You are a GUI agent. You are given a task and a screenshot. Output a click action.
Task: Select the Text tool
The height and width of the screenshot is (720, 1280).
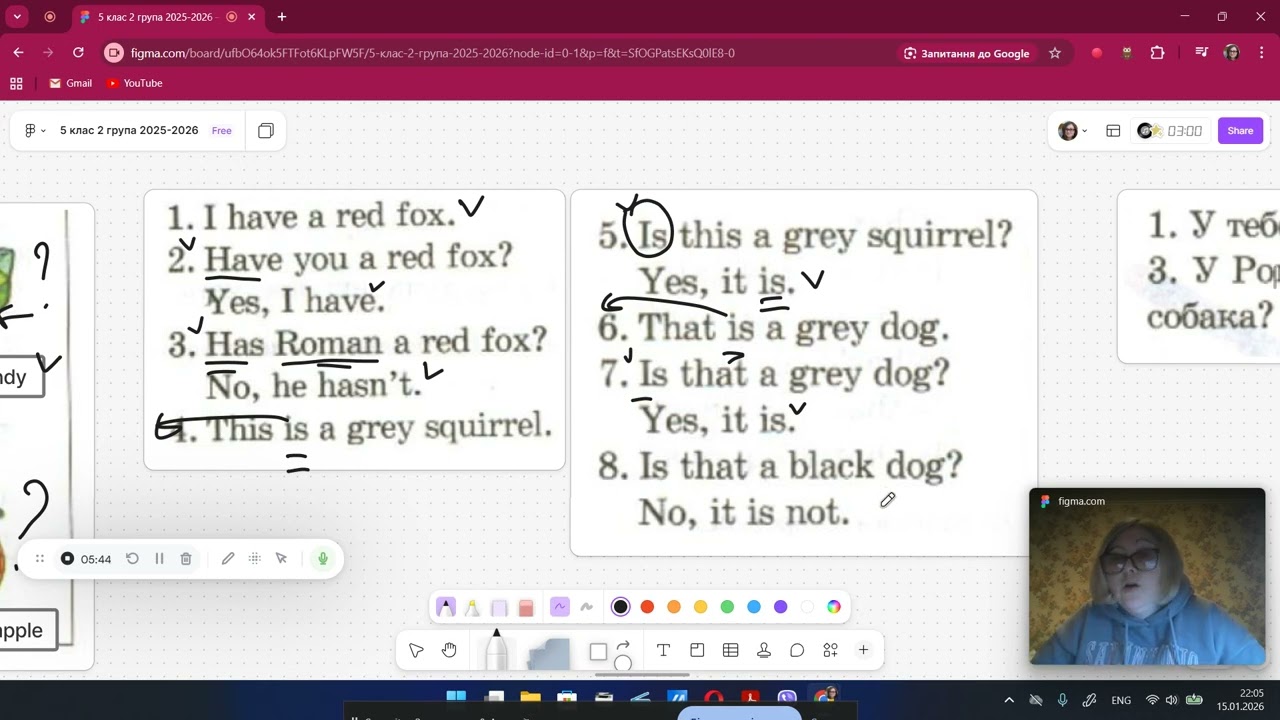click(663, 651)
